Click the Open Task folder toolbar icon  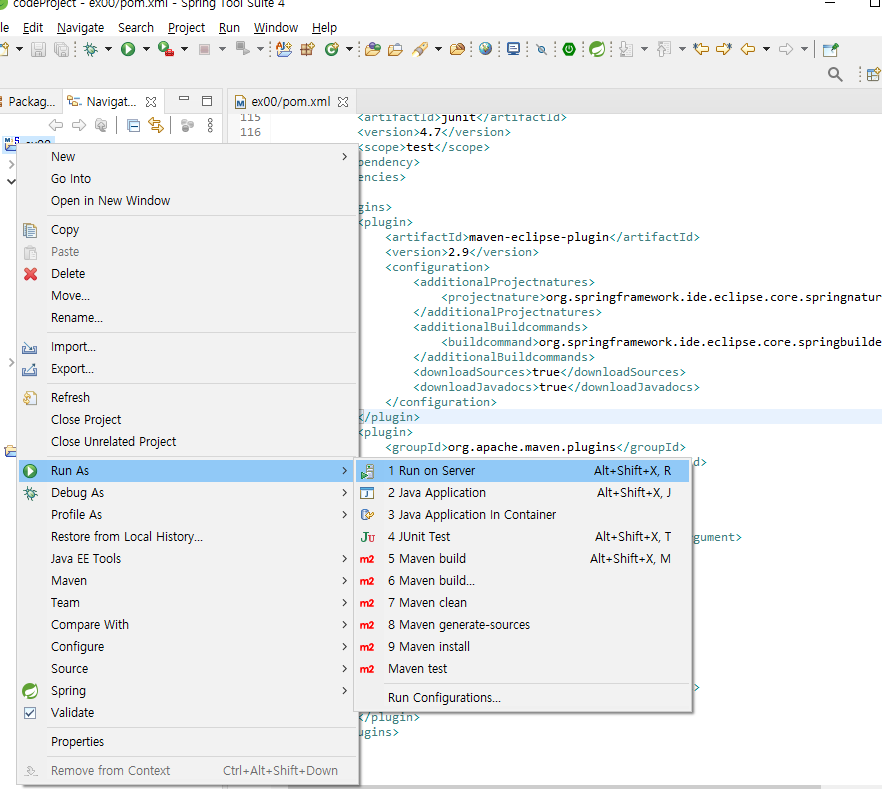point(395,49)
